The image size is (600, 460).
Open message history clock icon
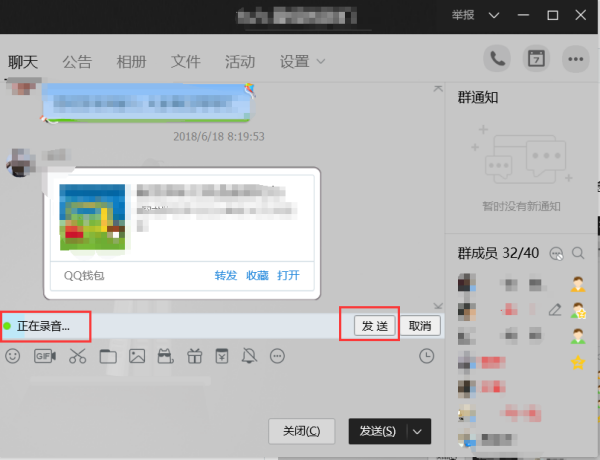tap(427, 356)
